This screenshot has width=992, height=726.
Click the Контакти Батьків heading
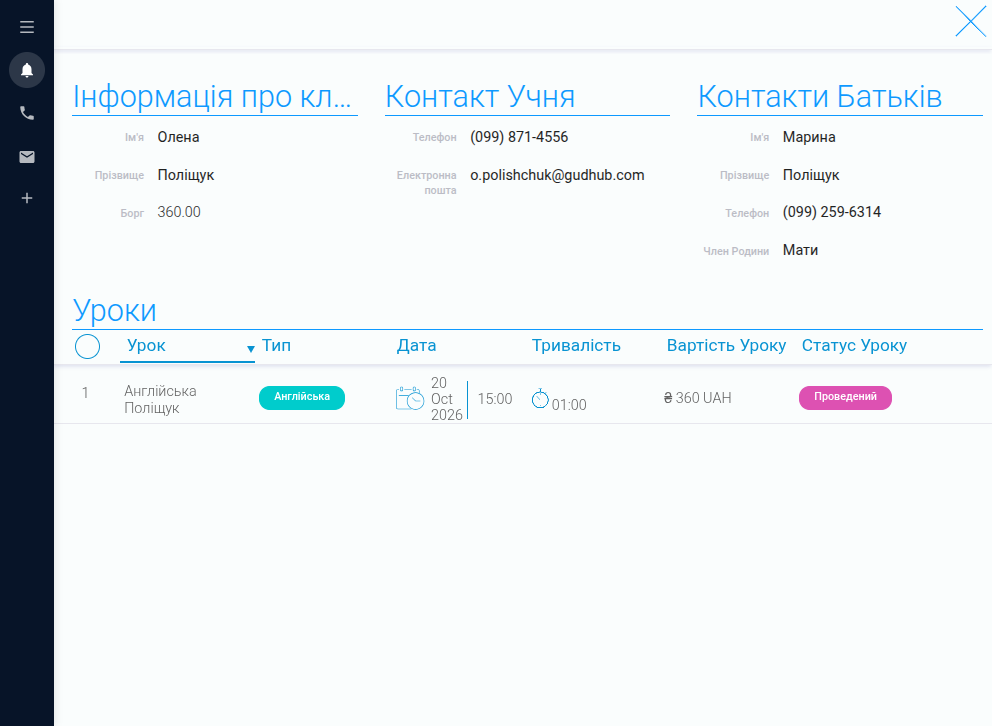[820, 97]
